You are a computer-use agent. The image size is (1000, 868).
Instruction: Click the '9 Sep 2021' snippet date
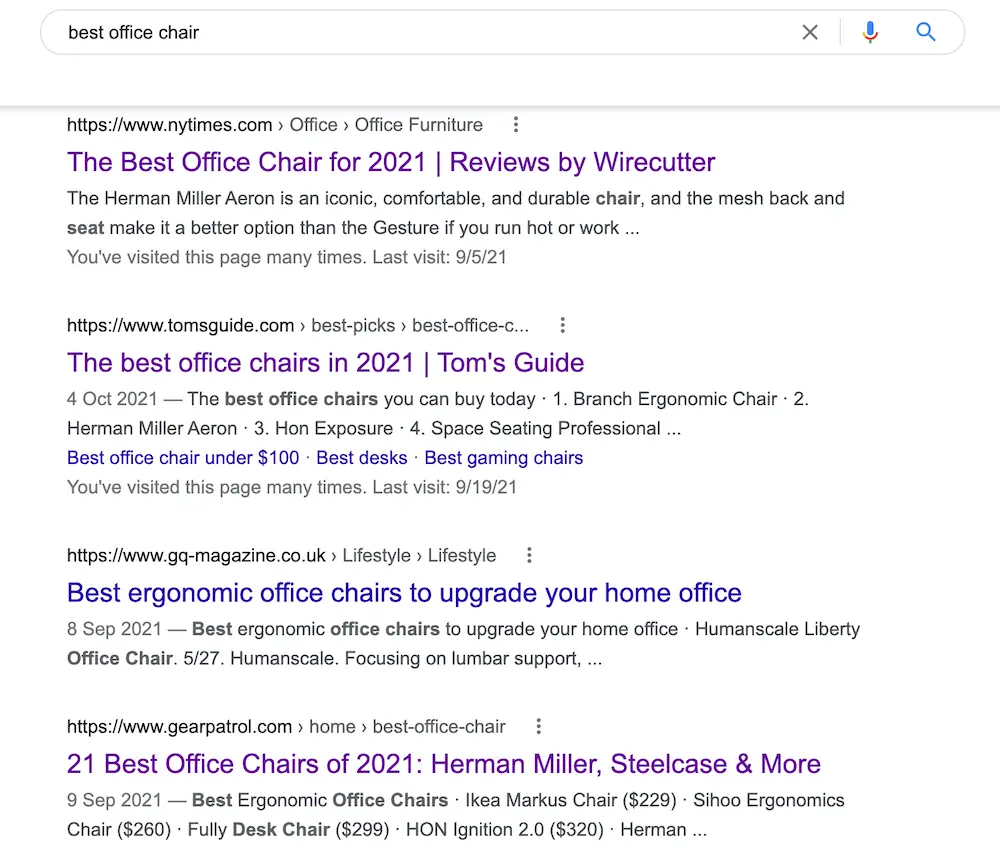click(114, 800)
